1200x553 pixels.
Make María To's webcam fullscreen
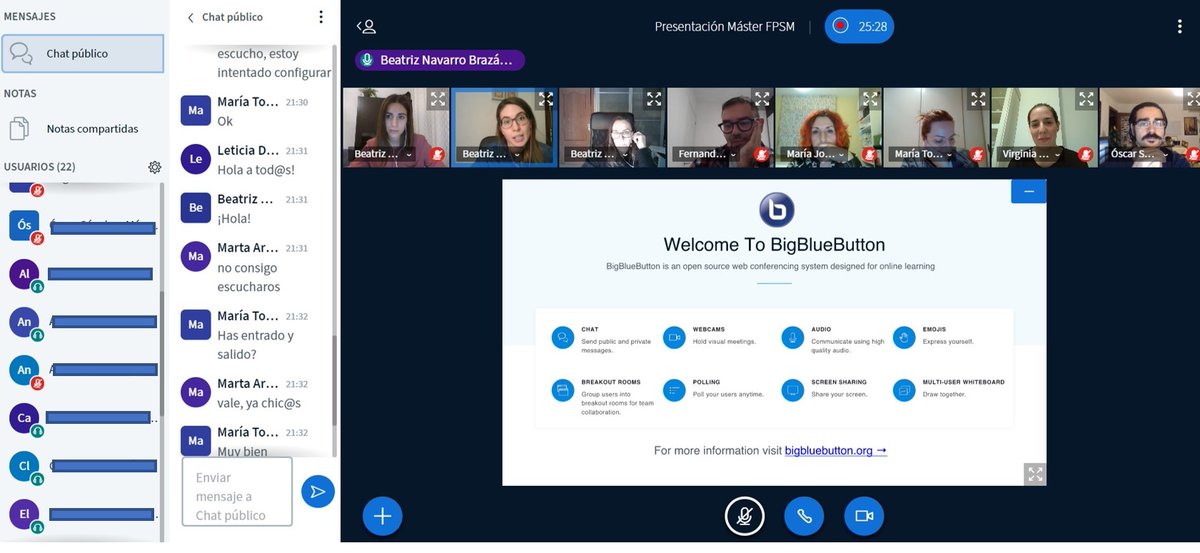(978, 99)
